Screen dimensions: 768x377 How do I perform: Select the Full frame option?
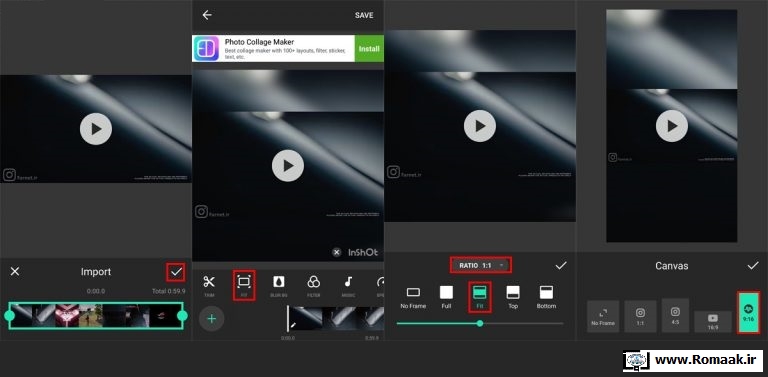tap(446, 297)
